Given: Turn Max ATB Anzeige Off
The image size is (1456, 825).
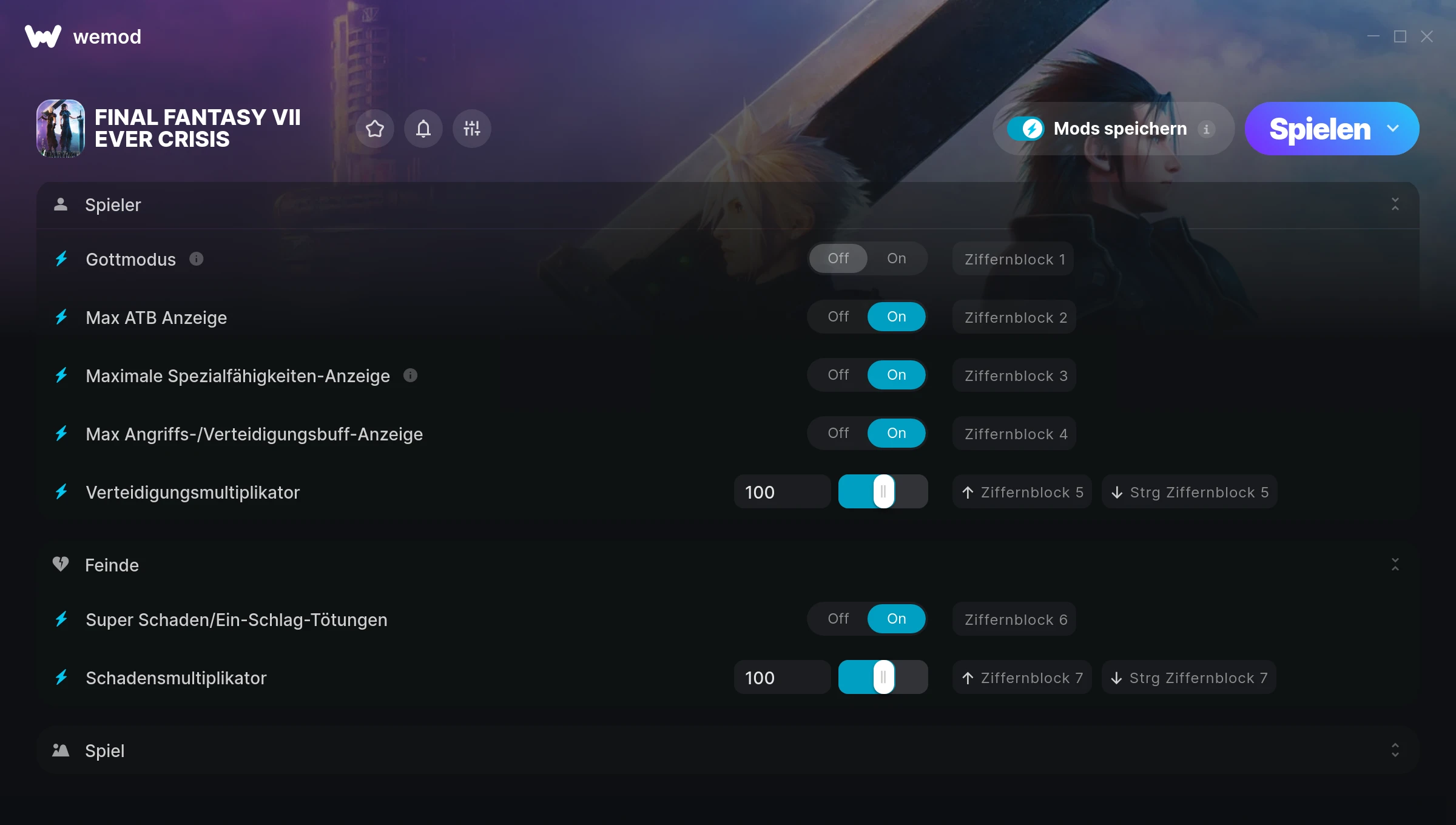Looking at the screenshot, I should (838, 317).
